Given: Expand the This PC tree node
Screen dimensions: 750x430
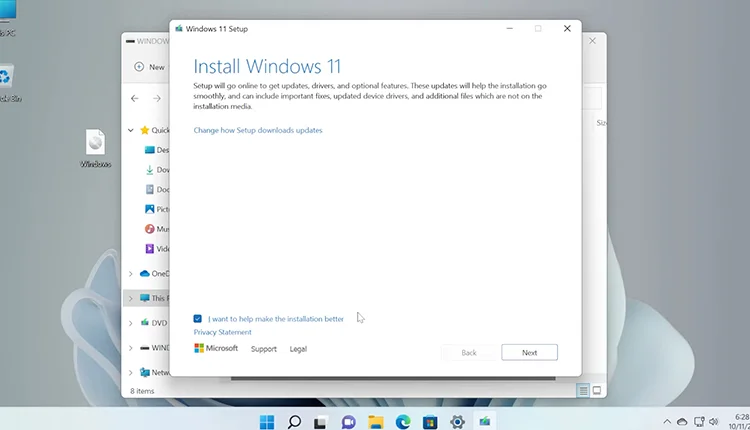Looking at the screenshot, I should tap(130, 298).
